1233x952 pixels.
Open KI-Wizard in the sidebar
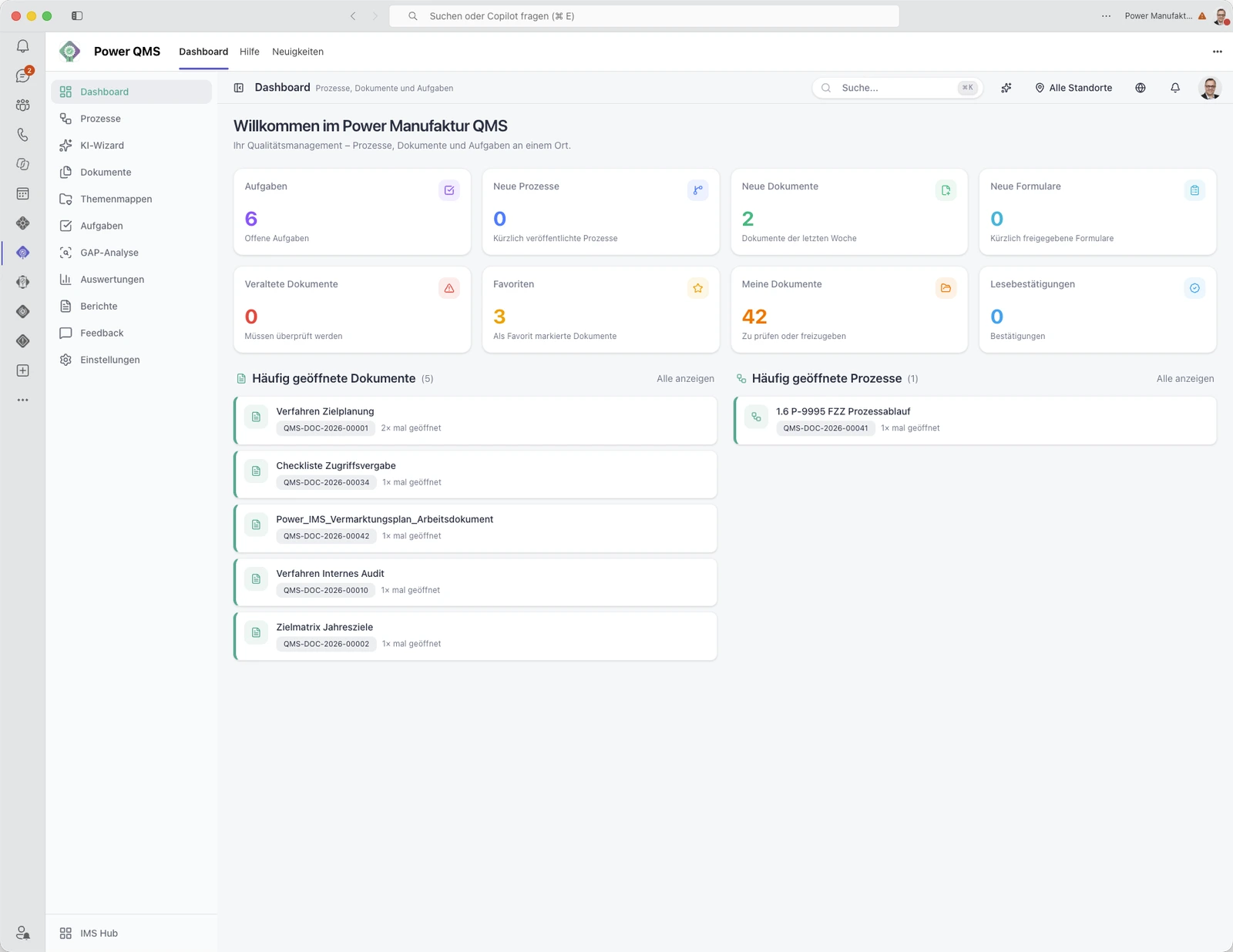point(131,146)
